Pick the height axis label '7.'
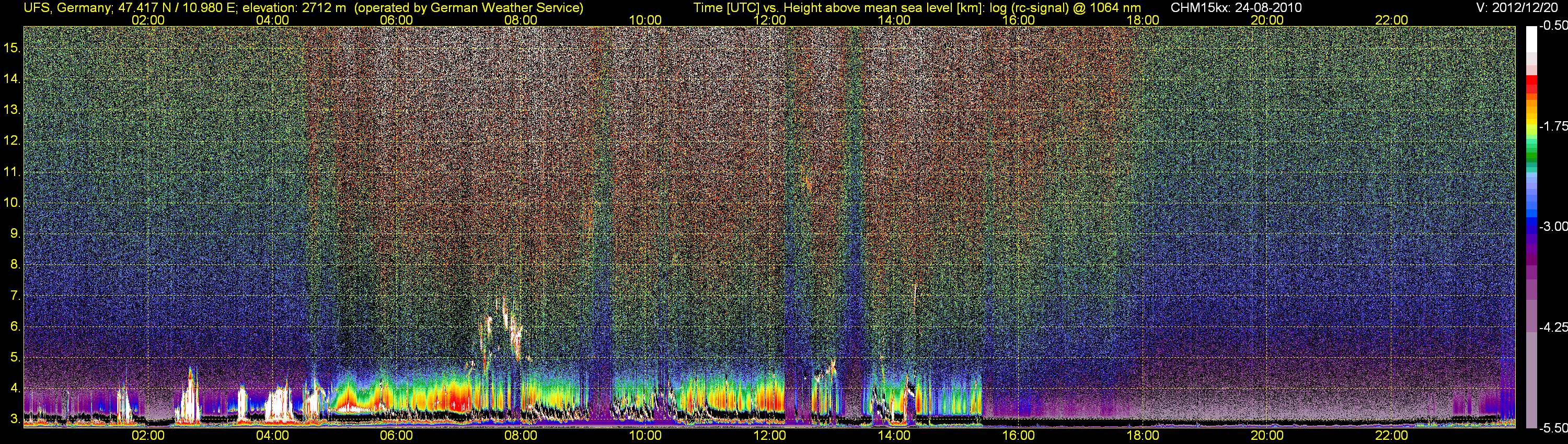The height and width of the screenshot is (444, 1568). pyautogui.click(x=15, y=296)
